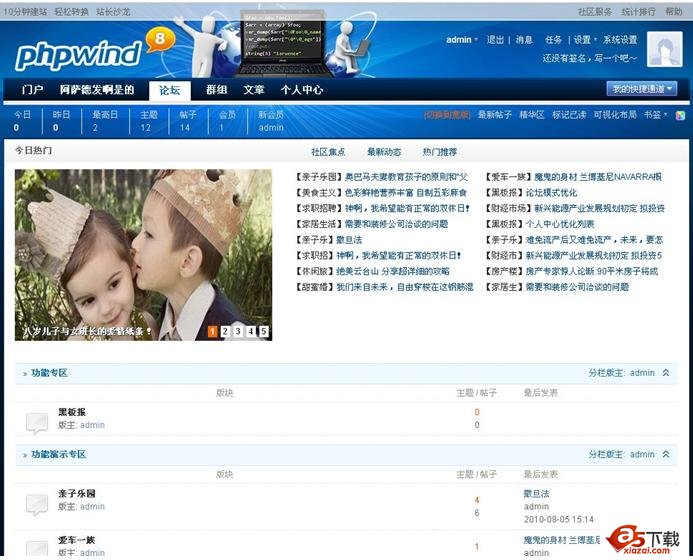The image size is (693, 560).
Task: Open the 黑板报 forum board
Action: 72,412
